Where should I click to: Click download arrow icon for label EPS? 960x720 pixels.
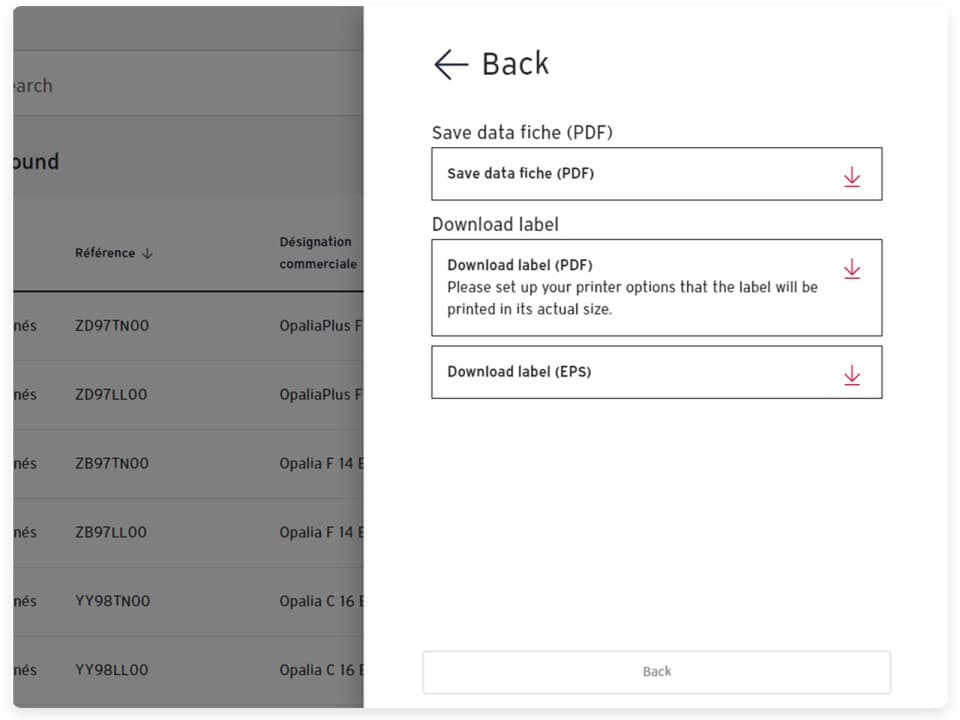coord(851,375)
